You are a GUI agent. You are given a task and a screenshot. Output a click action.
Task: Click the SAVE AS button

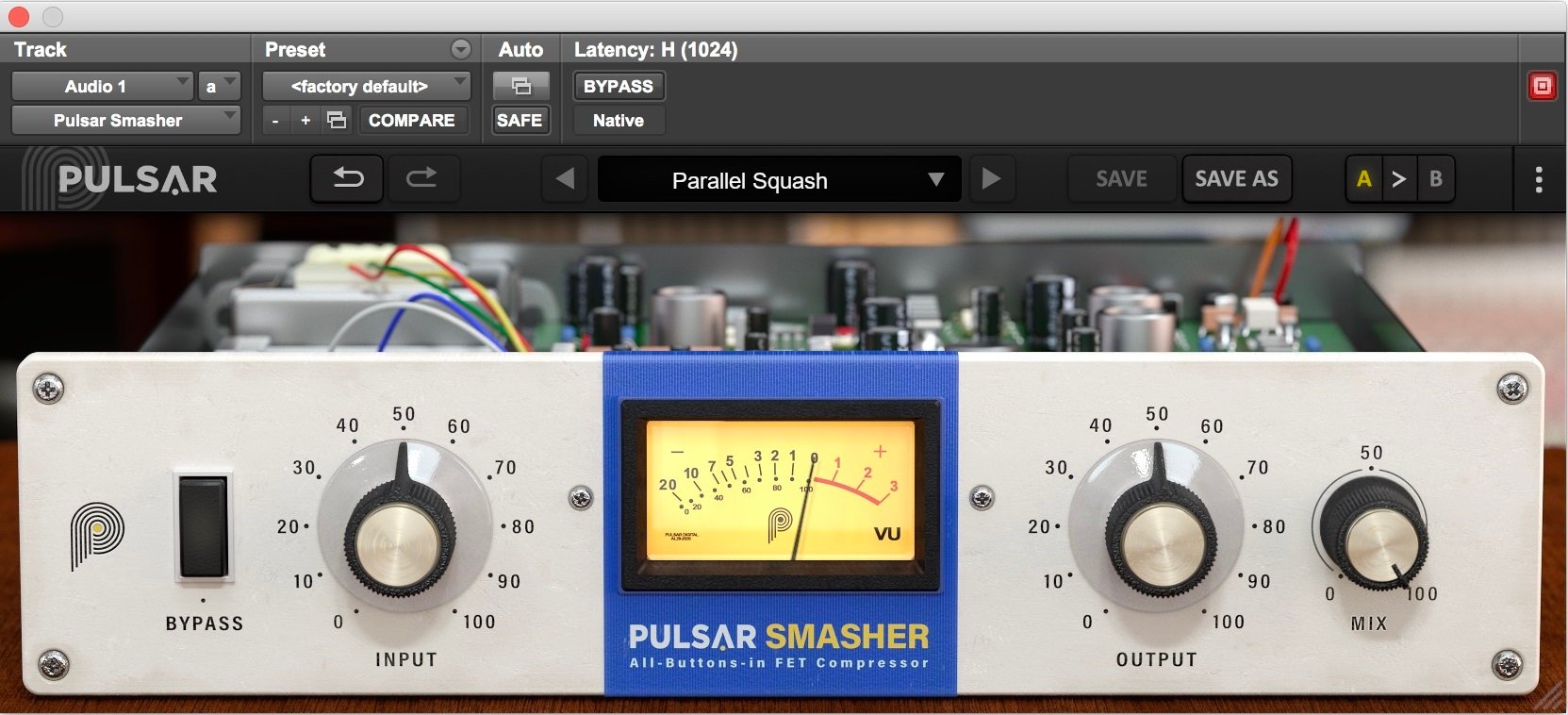(x=1236, y=179)
